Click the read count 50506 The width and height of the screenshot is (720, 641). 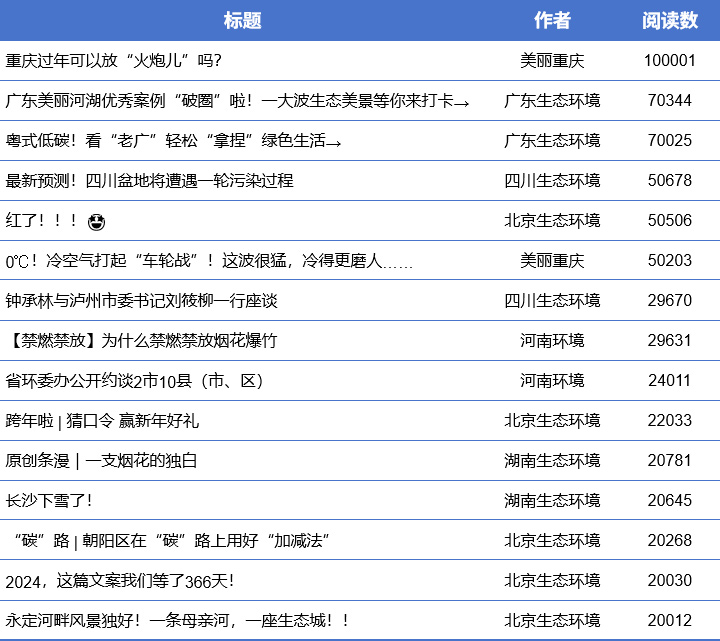(670, 220)
